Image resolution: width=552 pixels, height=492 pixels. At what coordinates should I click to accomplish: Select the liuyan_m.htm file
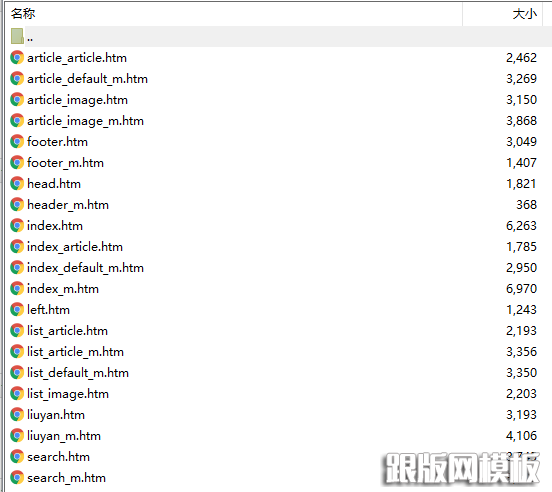(x=64, y=436)
